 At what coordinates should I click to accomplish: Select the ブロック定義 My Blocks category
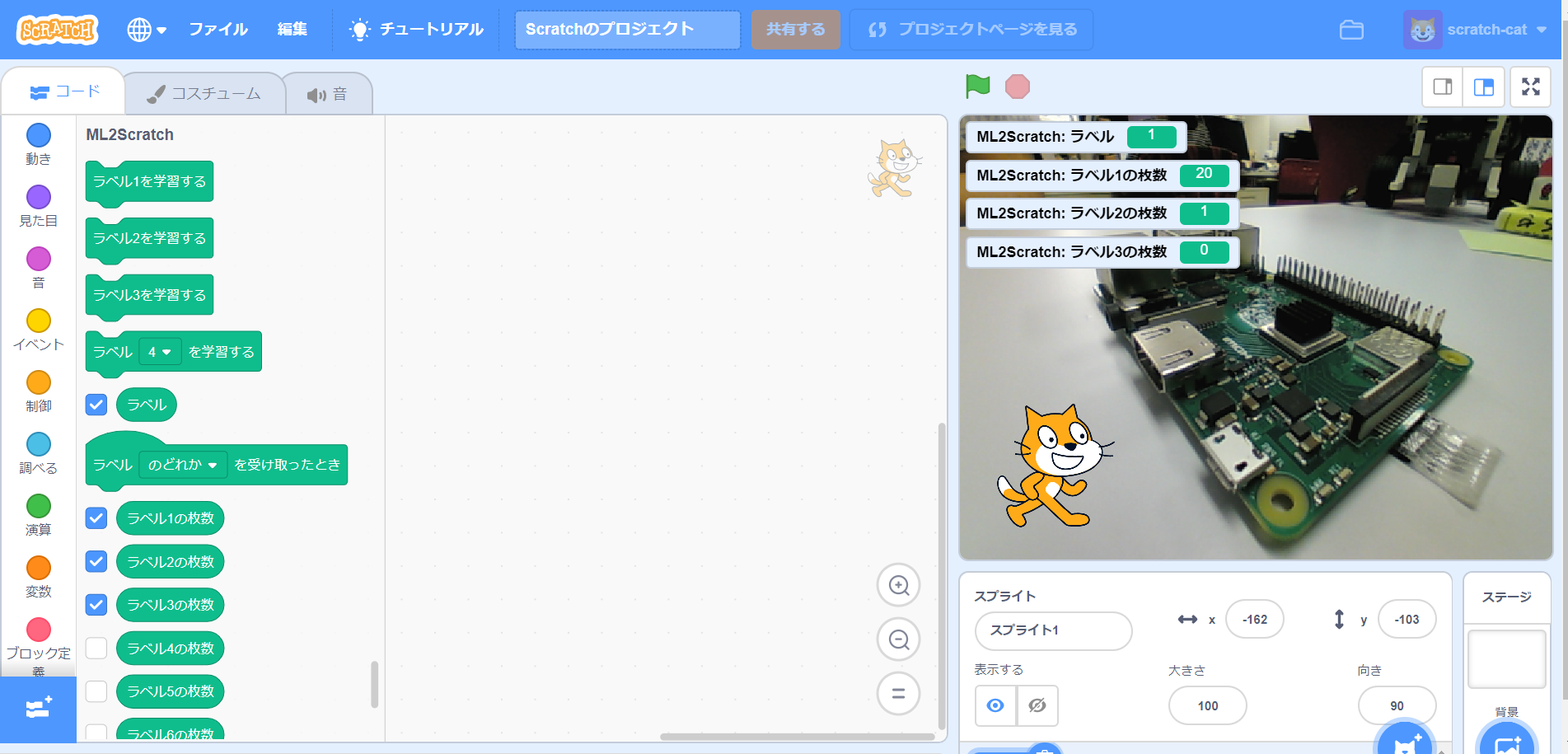pos(39,647)
